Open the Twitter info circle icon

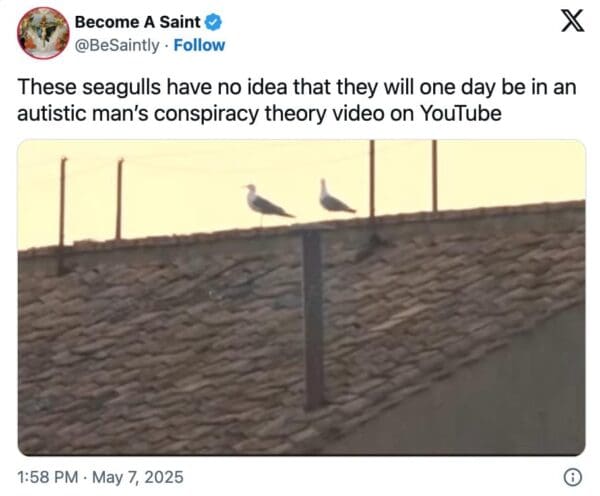tap(573, 478)
